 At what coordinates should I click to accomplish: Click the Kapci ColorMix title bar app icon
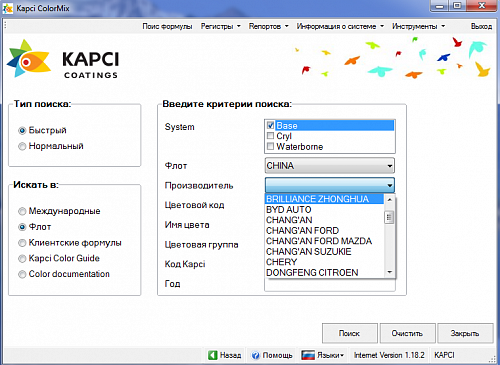click(7, 8)
